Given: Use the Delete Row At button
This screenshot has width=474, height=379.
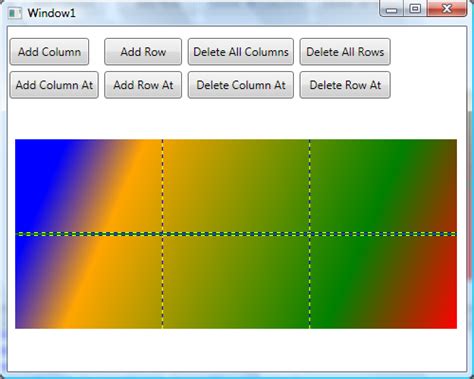Looking at the screenshot, I should pos(345,85).
